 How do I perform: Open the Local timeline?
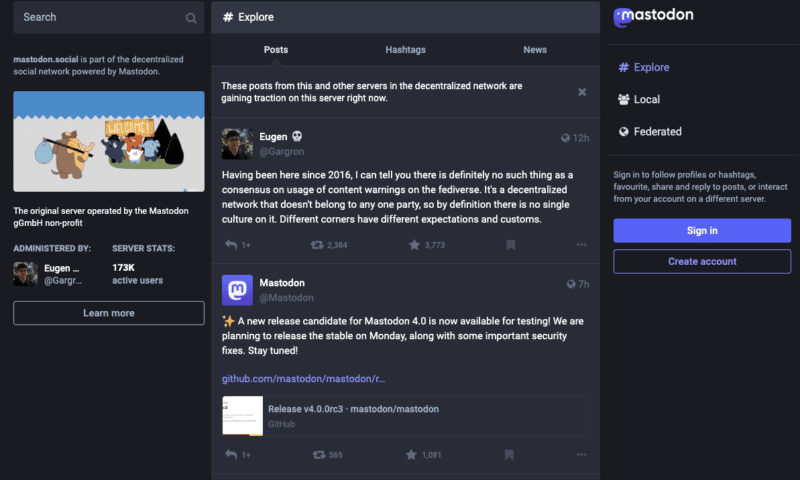click(639, 99)
